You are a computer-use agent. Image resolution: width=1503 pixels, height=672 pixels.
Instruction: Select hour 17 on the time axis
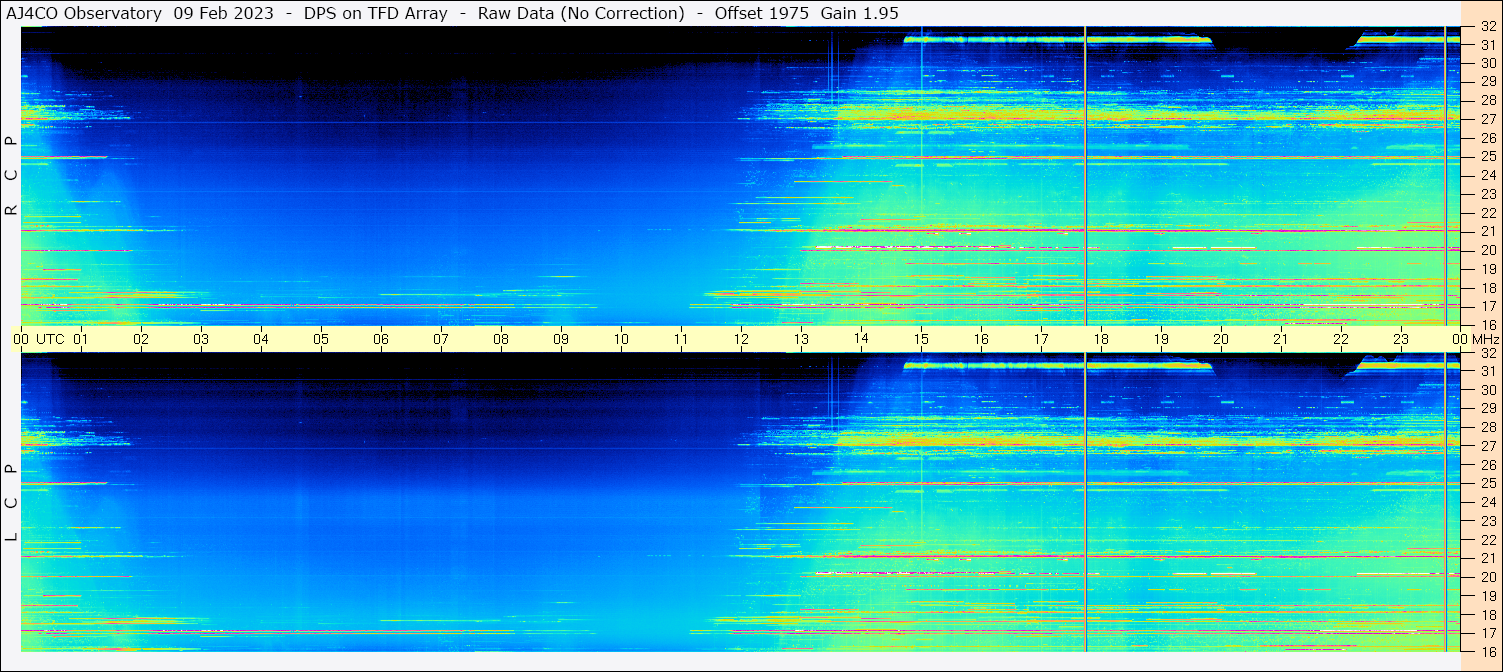coord(1041,339)
